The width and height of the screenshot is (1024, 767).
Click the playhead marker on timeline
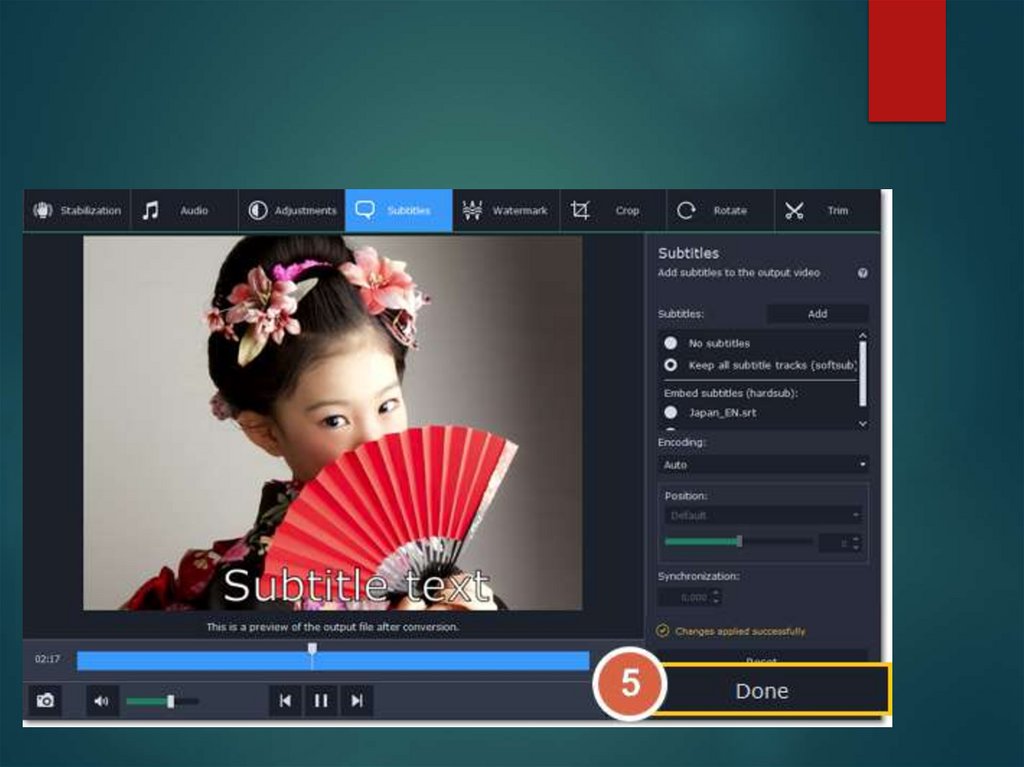pyautogui.click(x=312, y=648)
